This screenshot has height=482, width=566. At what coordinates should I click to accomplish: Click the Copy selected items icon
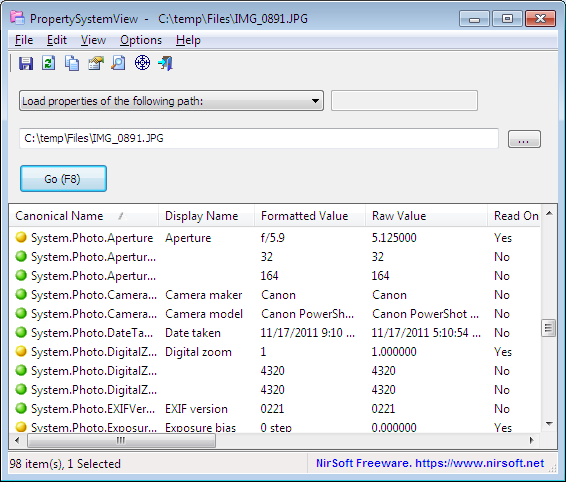tap(72, 63)
